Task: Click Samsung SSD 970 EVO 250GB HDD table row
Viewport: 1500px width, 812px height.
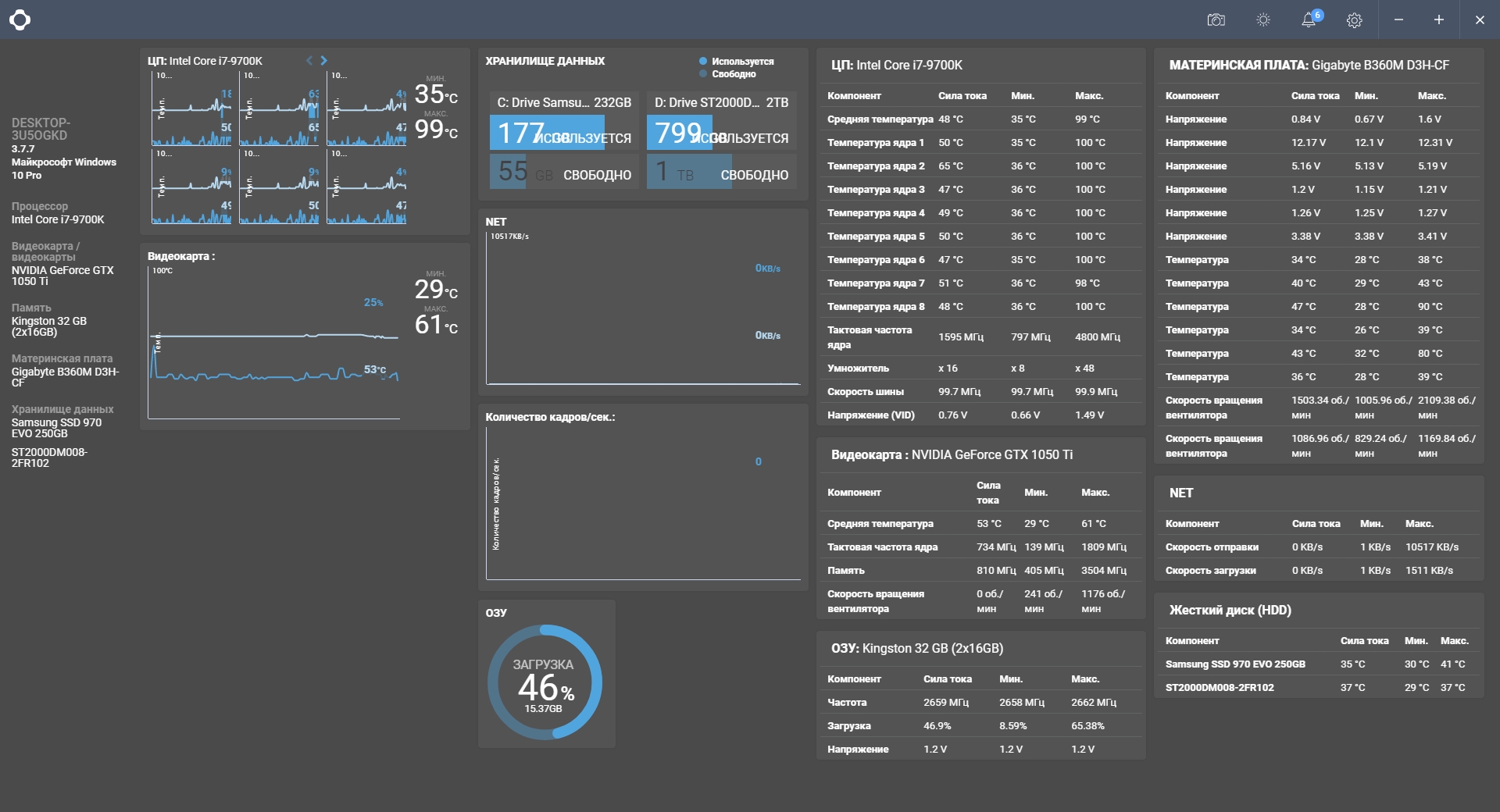Action: [1319, 664]
